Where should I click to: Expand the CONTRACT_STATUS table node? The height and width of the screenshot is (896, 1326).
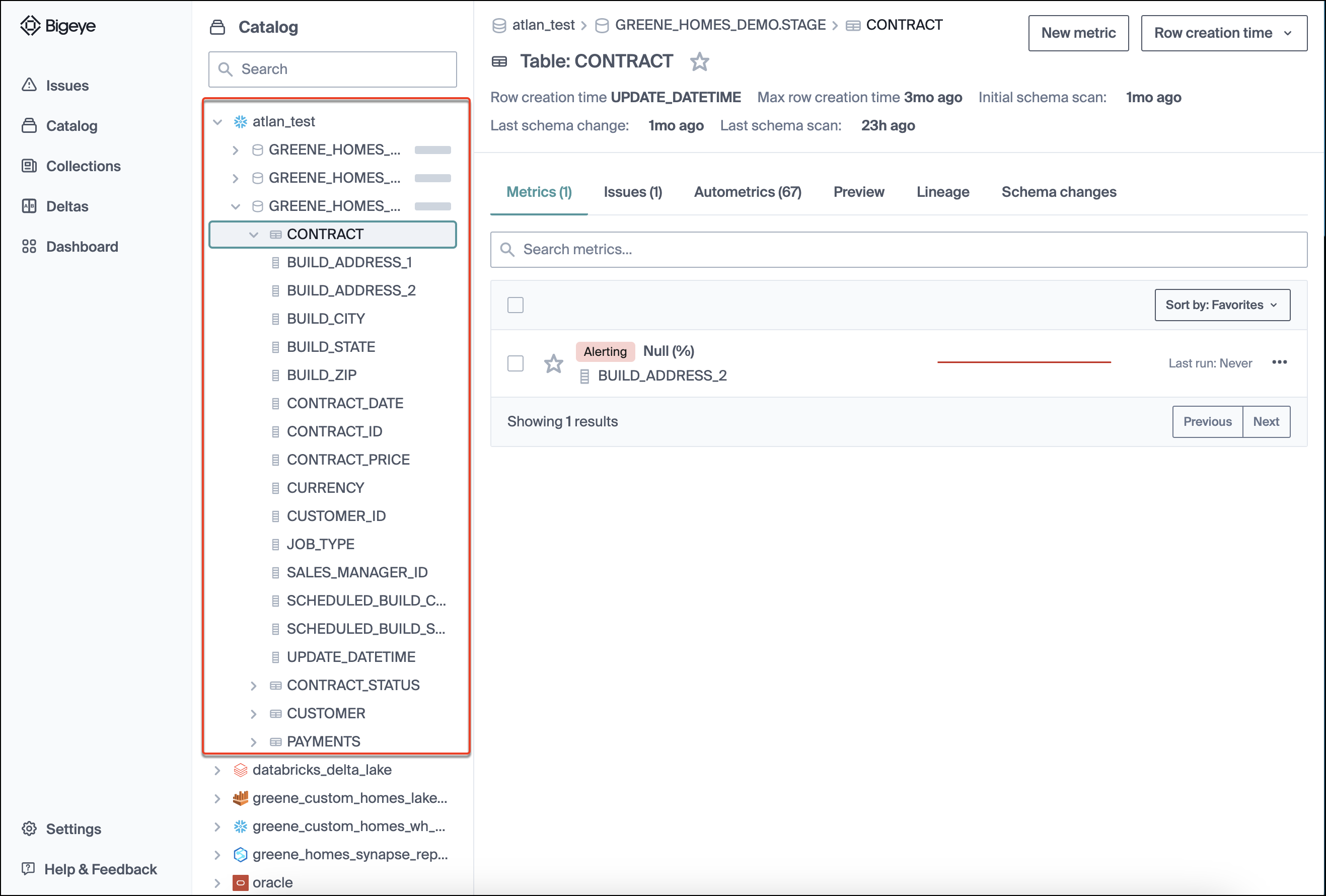click(253, 686)
